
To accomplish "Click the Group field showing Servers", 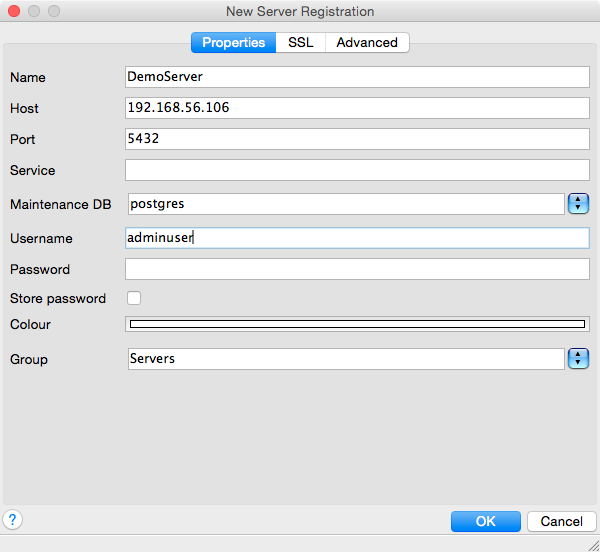I will pyautogui.click(x=346, y=359).
